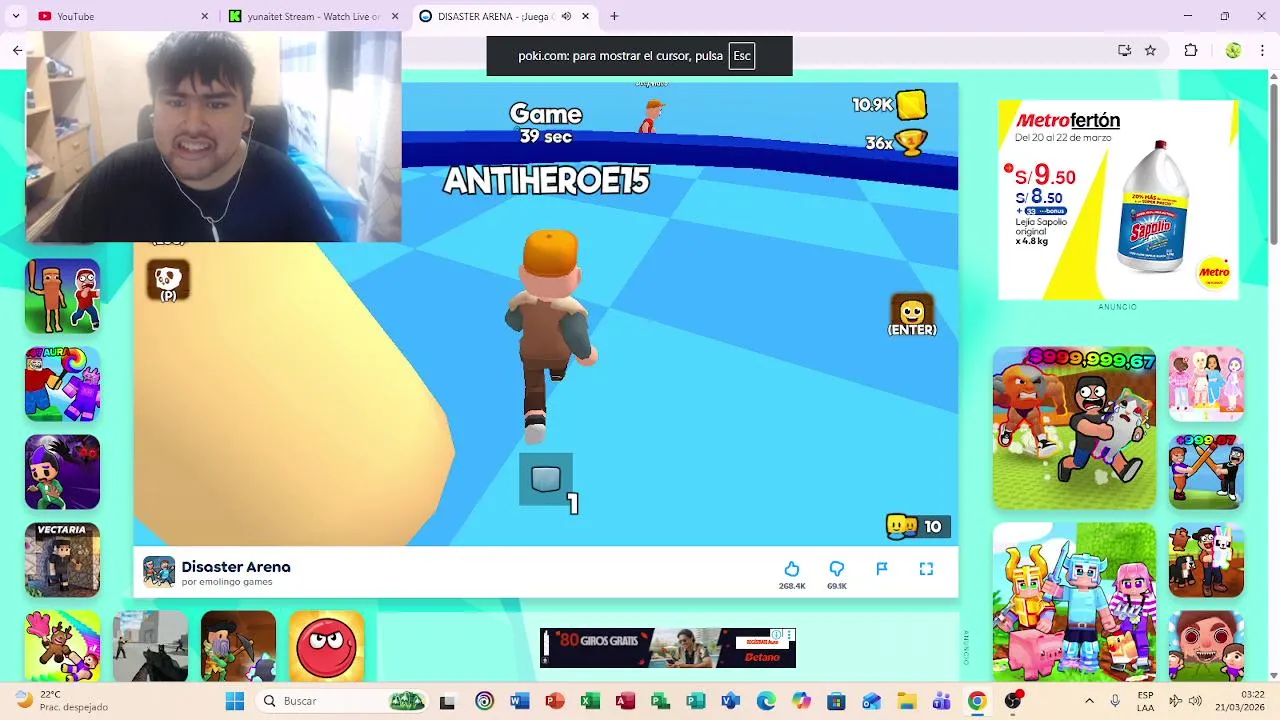The width and height of the screenshot is (1280, 720).
Task: Open the emoji (ENTER) emote button
Action: (x=912, y=315)
